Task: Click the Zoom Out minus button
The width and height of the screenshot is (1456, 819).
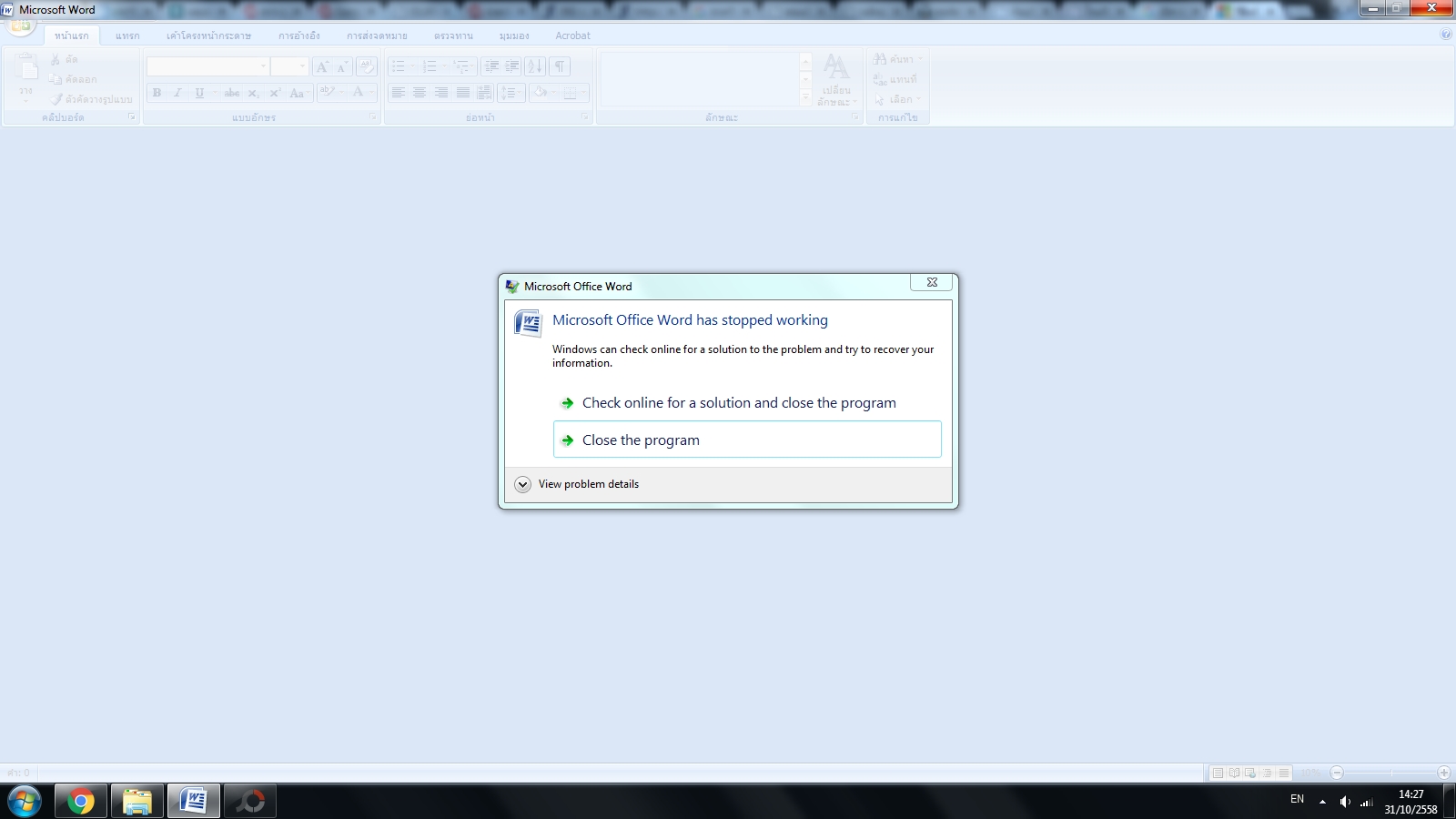Action: [x=1337, y=773]
